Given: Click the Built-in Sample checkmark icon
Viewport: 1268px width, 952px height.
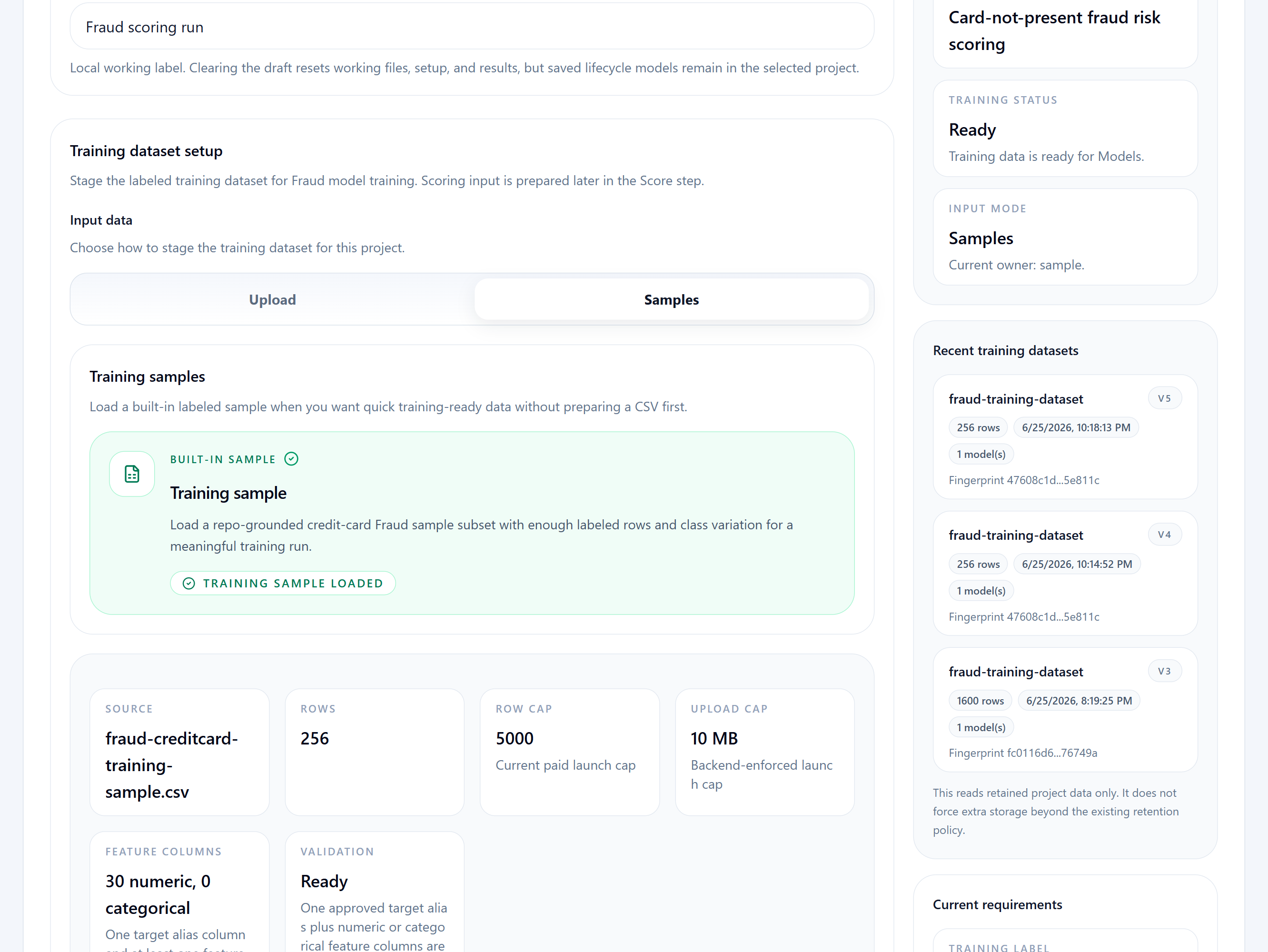Looking at the screenshot, I should (x=291, y=459).
